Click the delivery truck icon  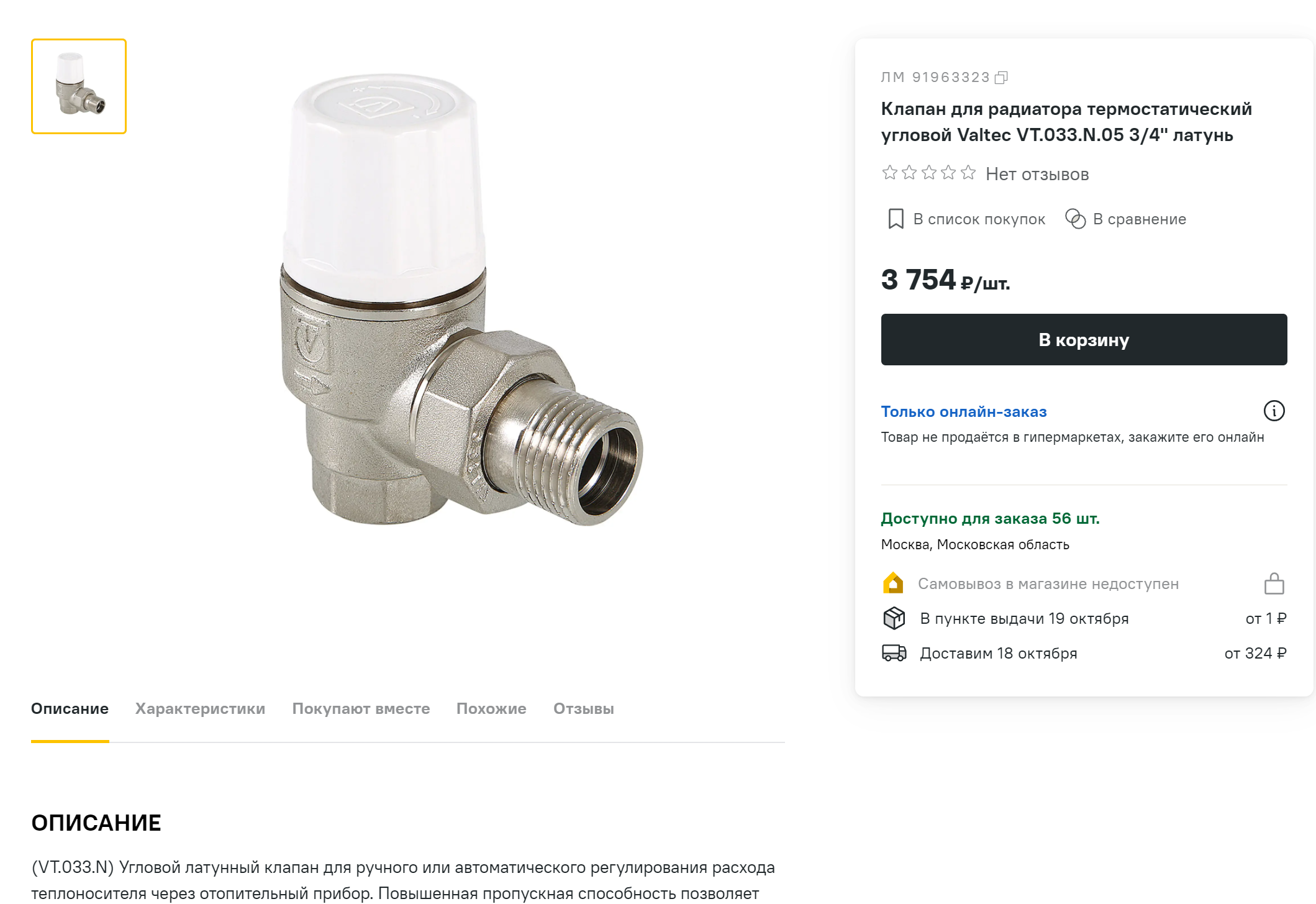point(894,653)
